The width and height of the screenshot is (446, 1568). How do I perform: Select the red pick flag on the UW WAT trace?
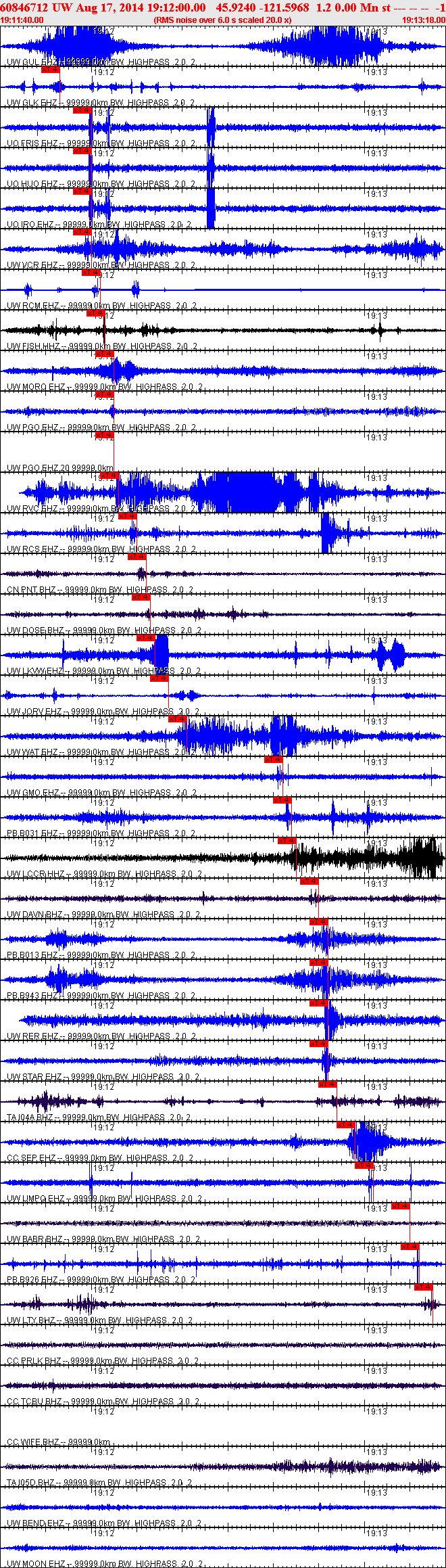178,719
